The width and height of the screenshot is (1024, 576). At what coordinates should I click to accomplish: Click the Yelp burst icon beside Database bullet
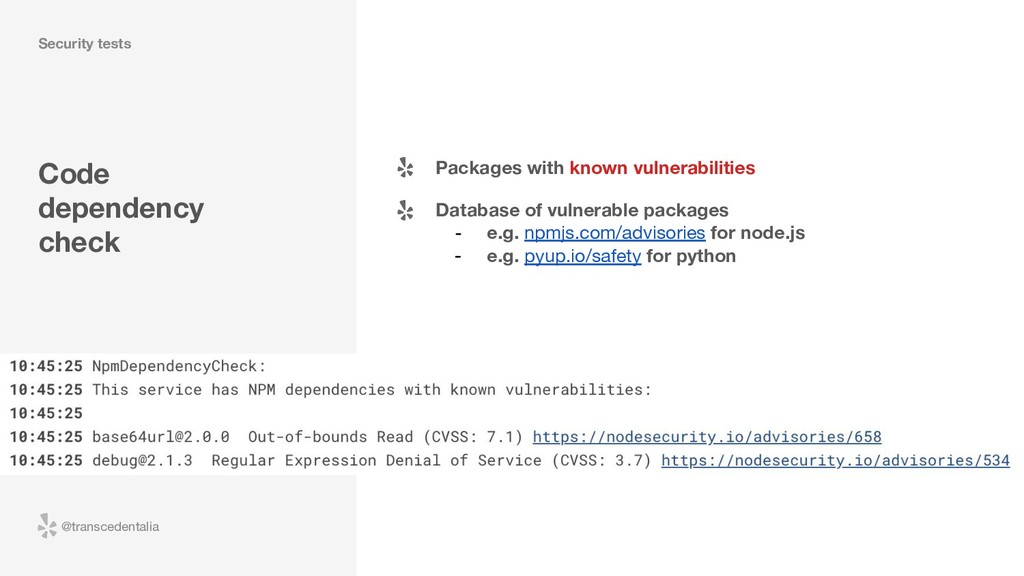[405, 210]
